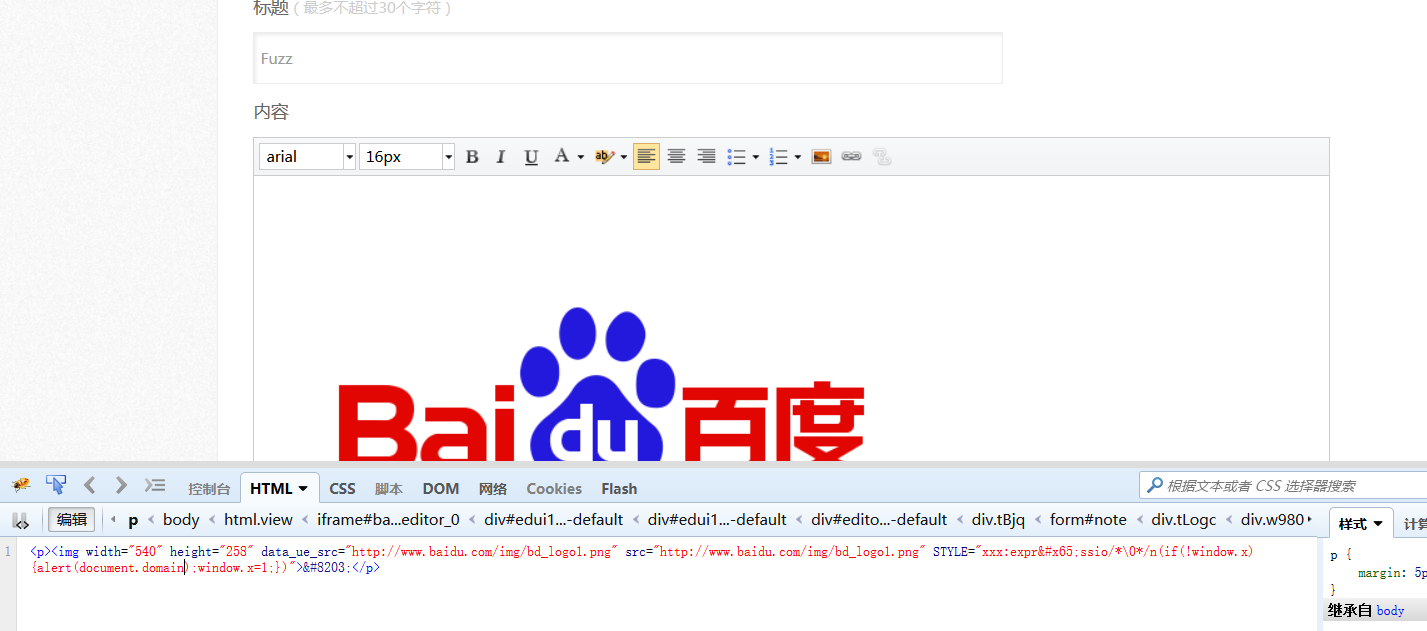
Task: Toggle break on mutate icon
Action: (20, 520)
